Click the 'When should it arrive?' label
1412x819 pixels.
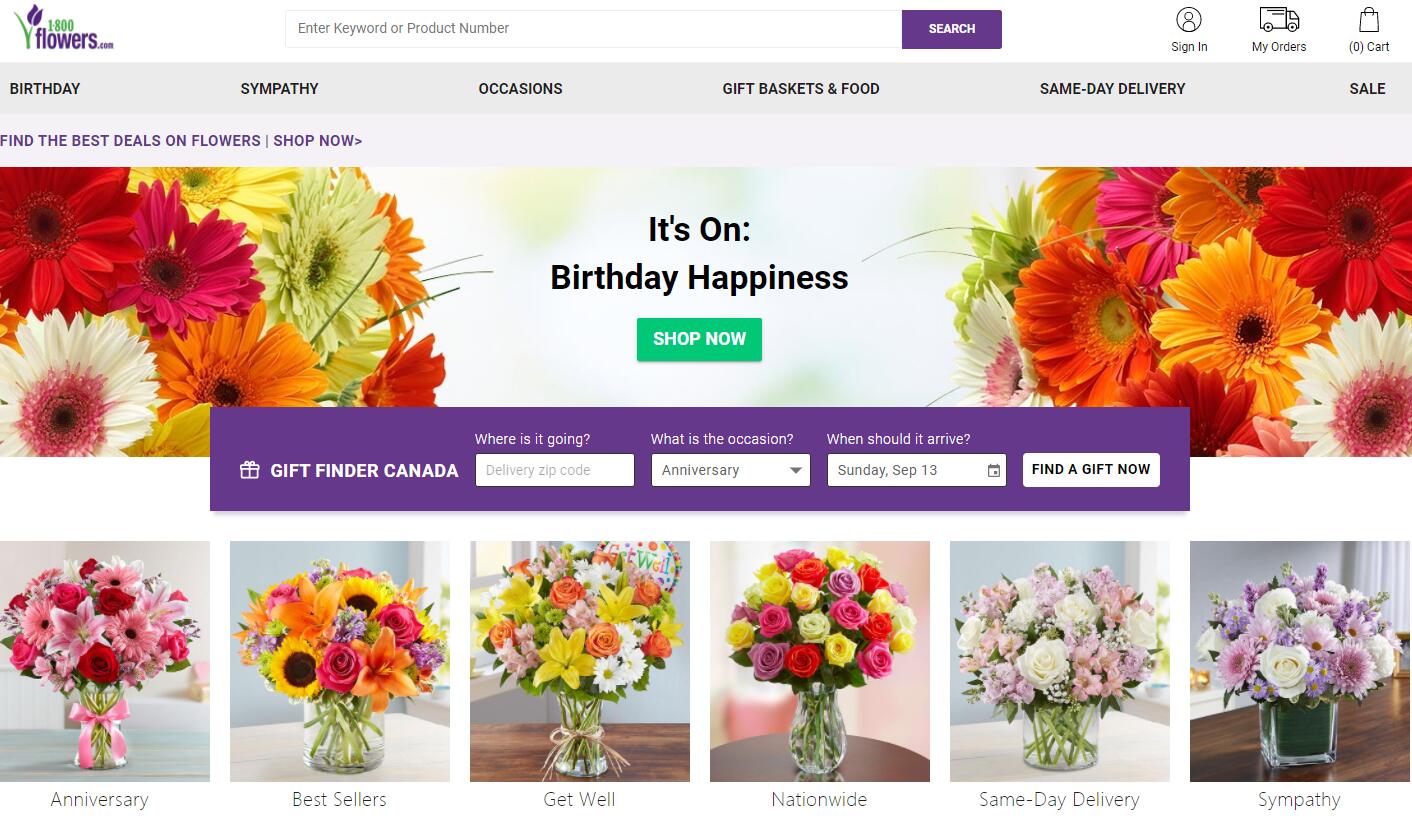[899, 439]
